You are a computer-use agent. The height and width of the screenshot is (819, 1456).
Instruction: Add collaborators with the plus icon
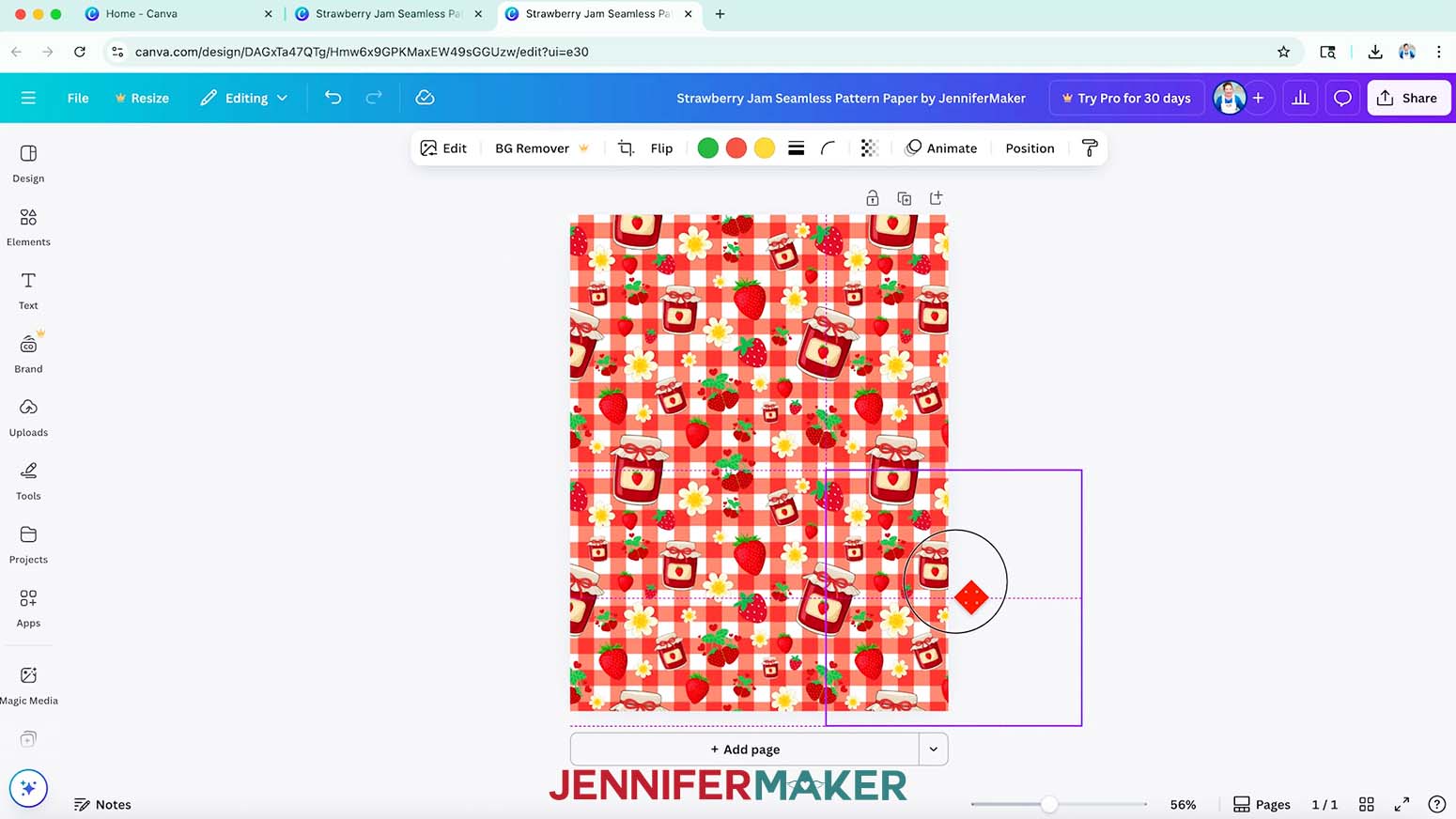pos(1258,98)
